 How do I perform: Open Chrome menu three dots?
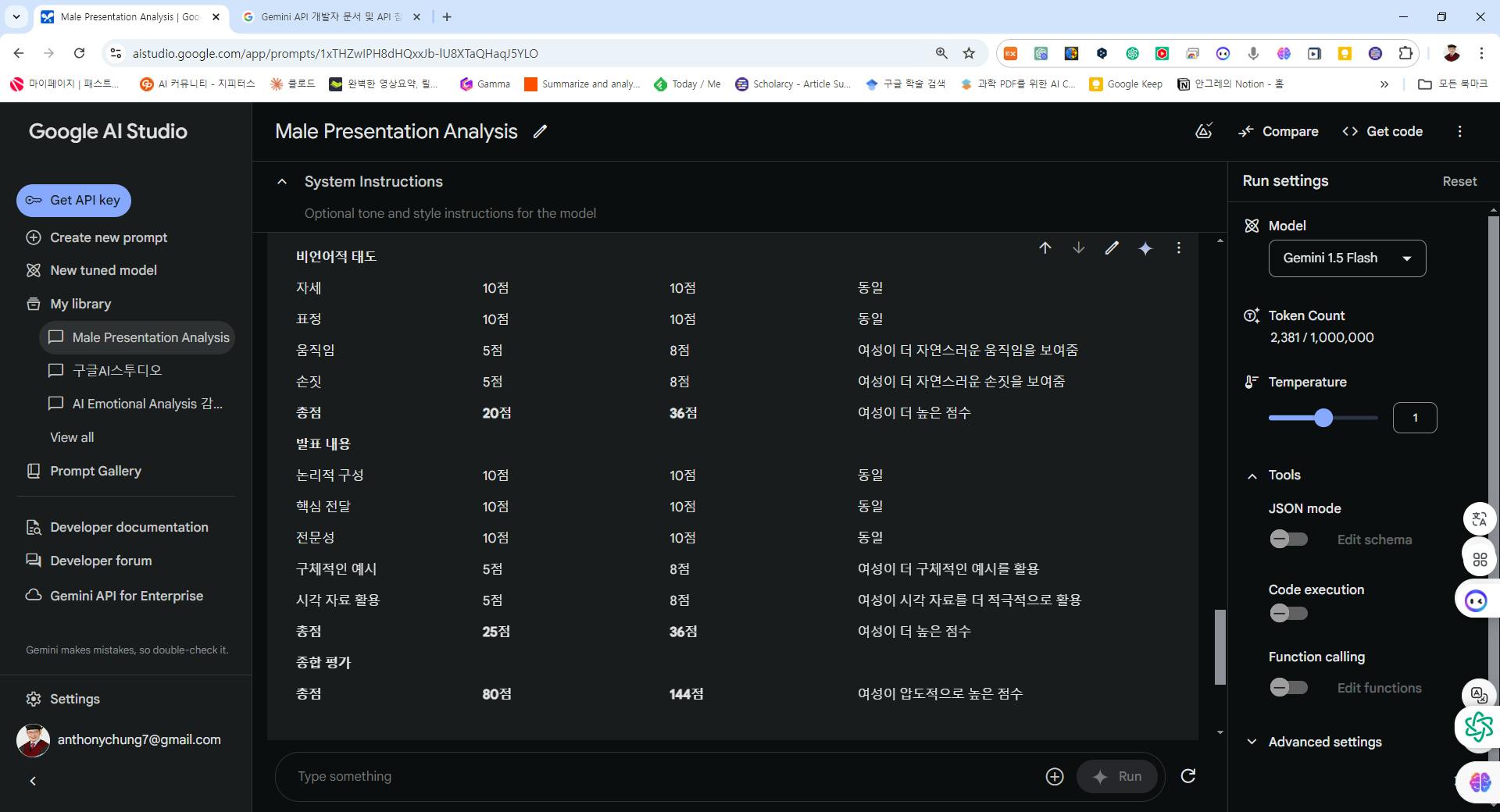tap(1481, 53)
